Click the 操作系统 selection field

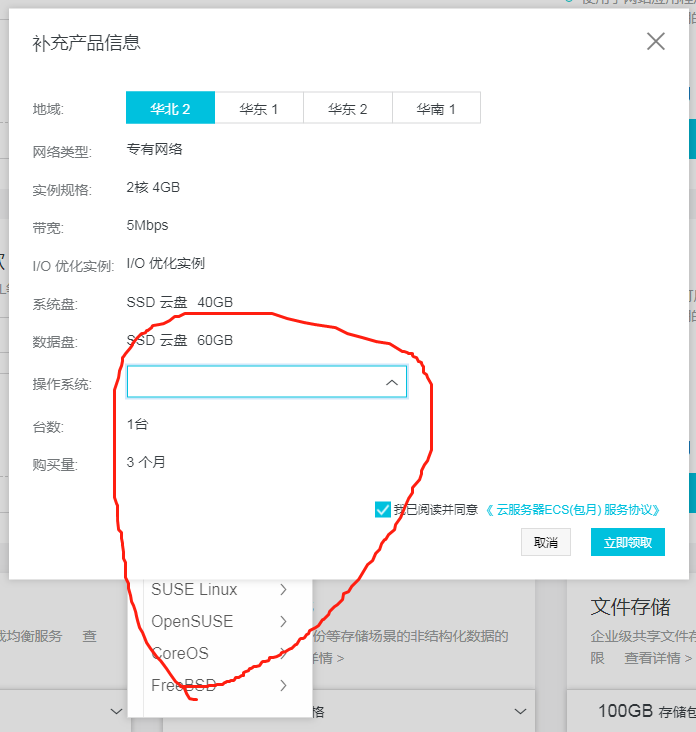pyautogui.click(x=255, y=382)
